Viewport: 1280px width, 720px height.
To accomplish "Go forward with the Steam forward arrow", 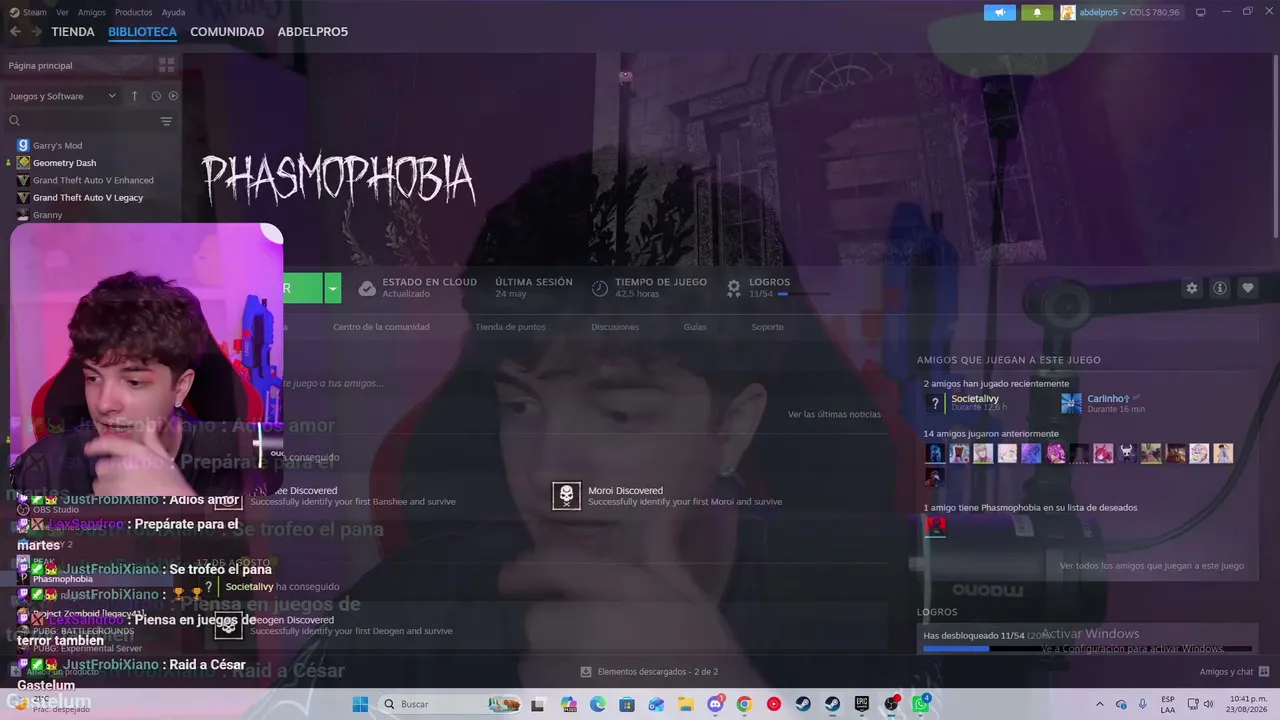I will coord(37,32).
